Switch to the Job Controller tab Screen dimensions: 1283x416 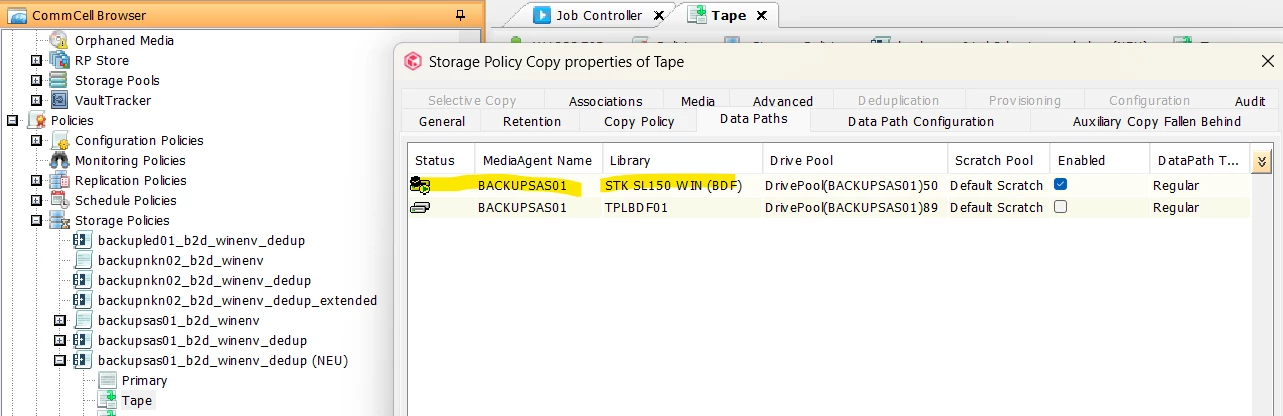[x=599, y=15]
